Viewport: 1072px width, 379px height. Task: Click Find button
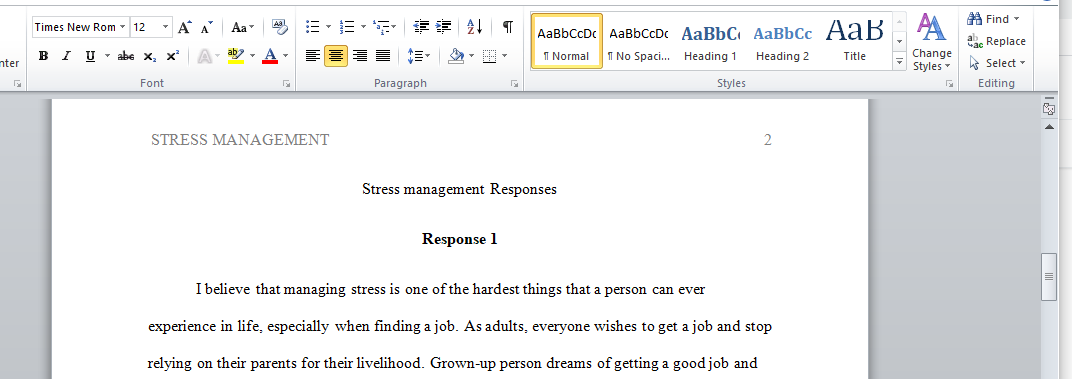point(988,19)
